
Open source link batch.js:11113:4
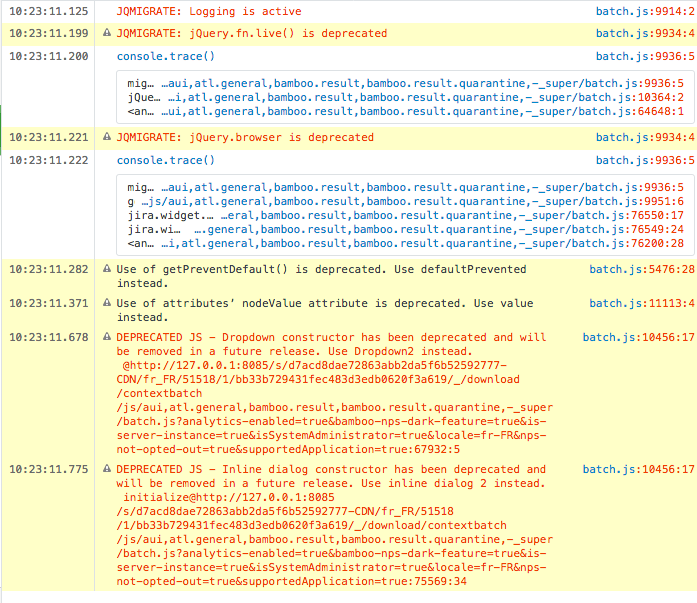642,303
